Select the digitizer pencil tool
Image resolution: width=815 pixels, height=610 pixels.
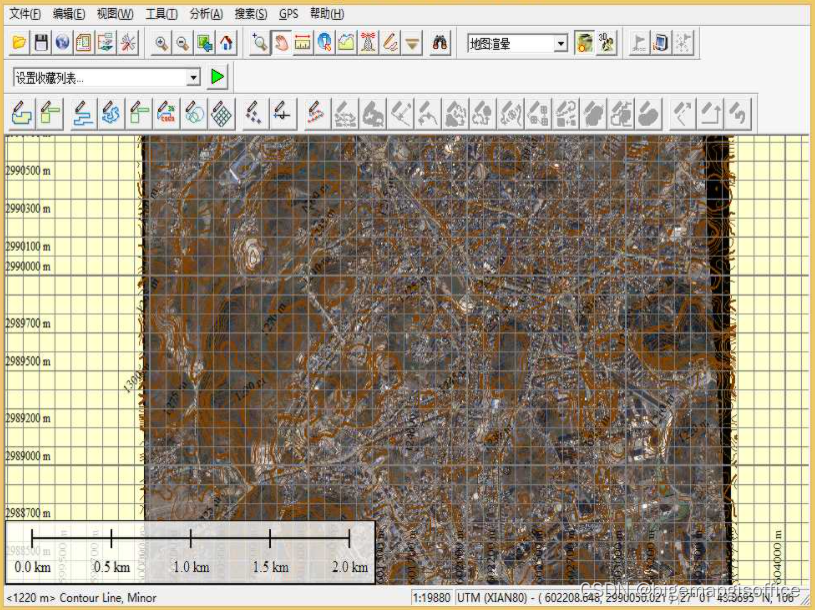pyautogui.click(x=390, y=43)
